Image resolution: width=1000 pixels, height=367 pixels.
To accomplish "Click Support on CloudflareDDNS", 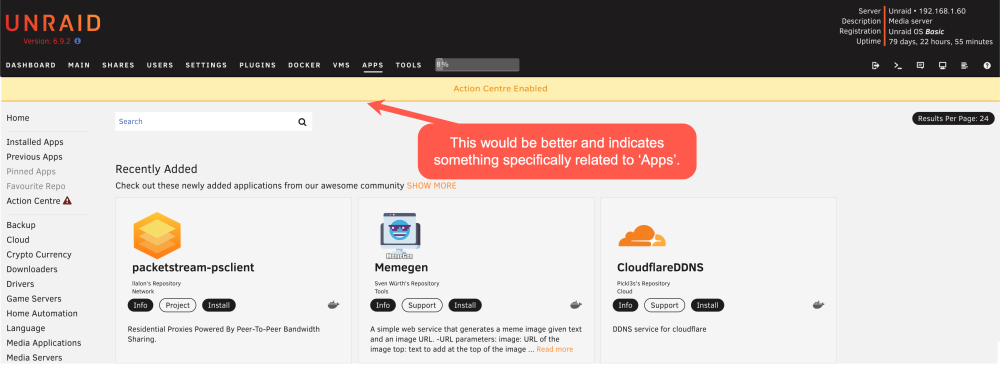I will pyautogui.click(x=665, y=305).
